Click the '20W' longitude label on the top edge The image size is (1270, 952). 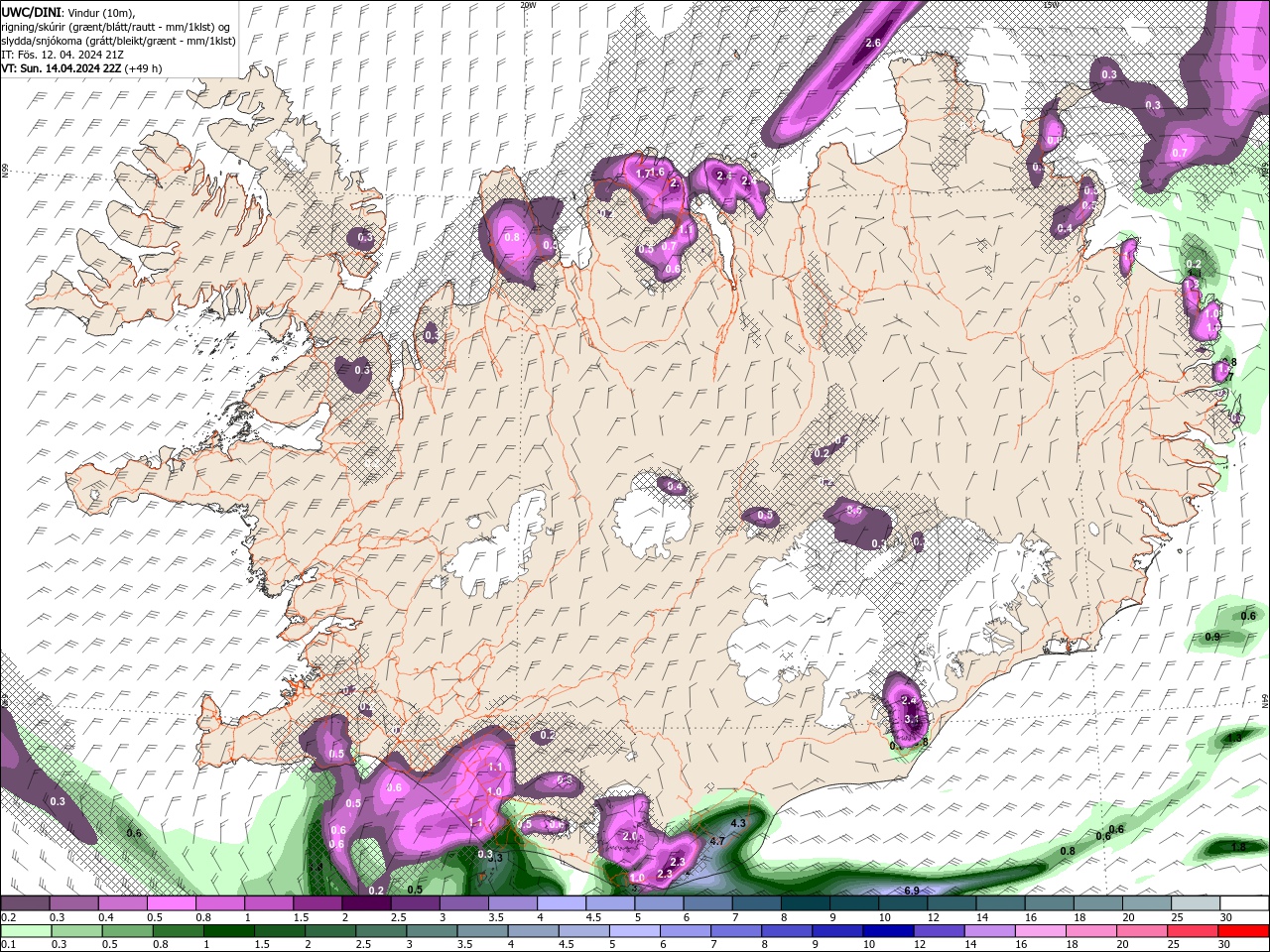528,5
